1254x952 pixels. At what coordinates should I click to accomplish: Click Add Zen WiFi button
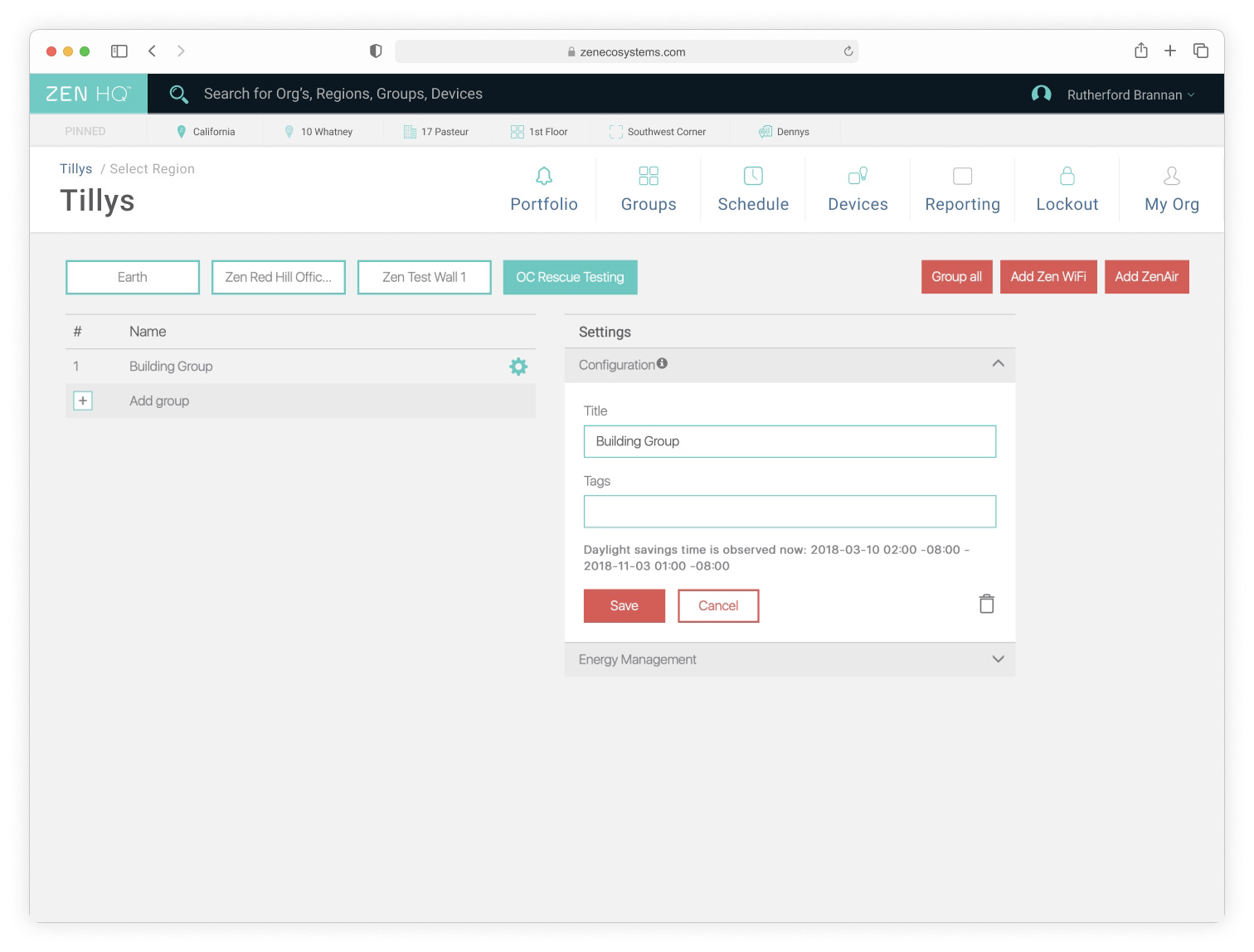[x=1048, y=277]
